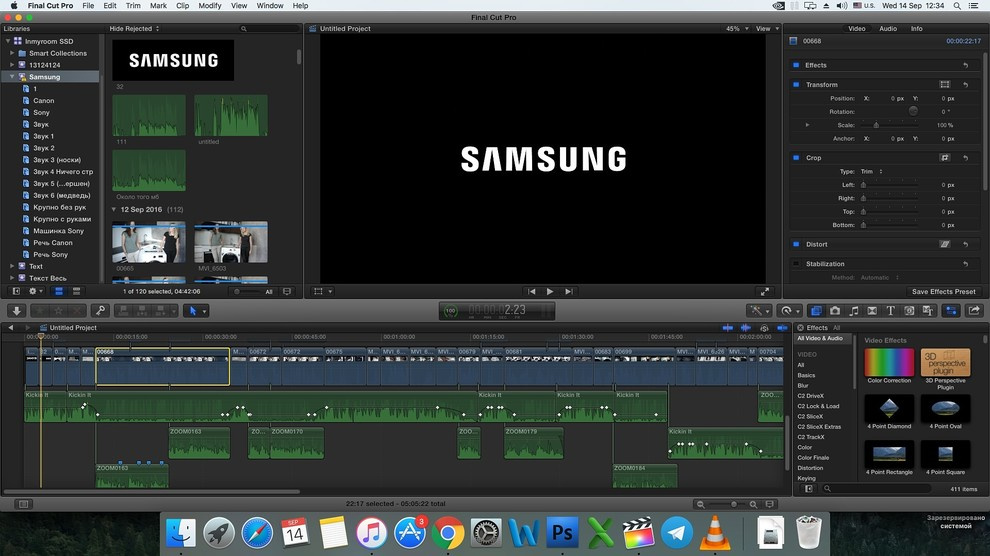990x556 pixels.
Task: Adjust the Scale slider in Transform
Action: 877,125
